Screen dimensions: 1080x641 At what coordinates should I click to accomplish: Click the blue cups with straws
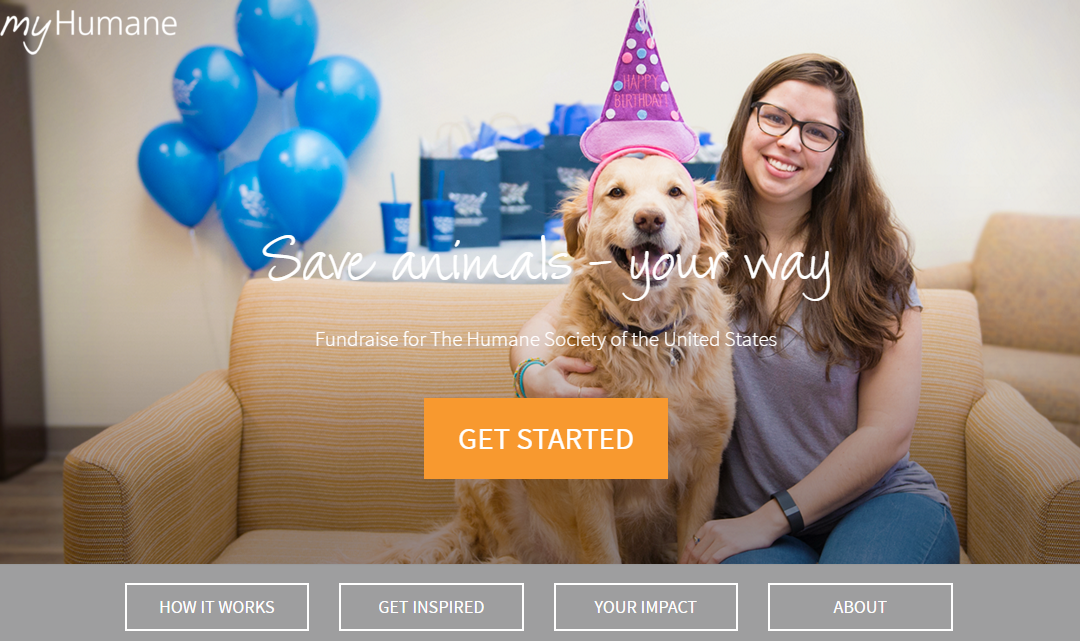pos(417,220)
